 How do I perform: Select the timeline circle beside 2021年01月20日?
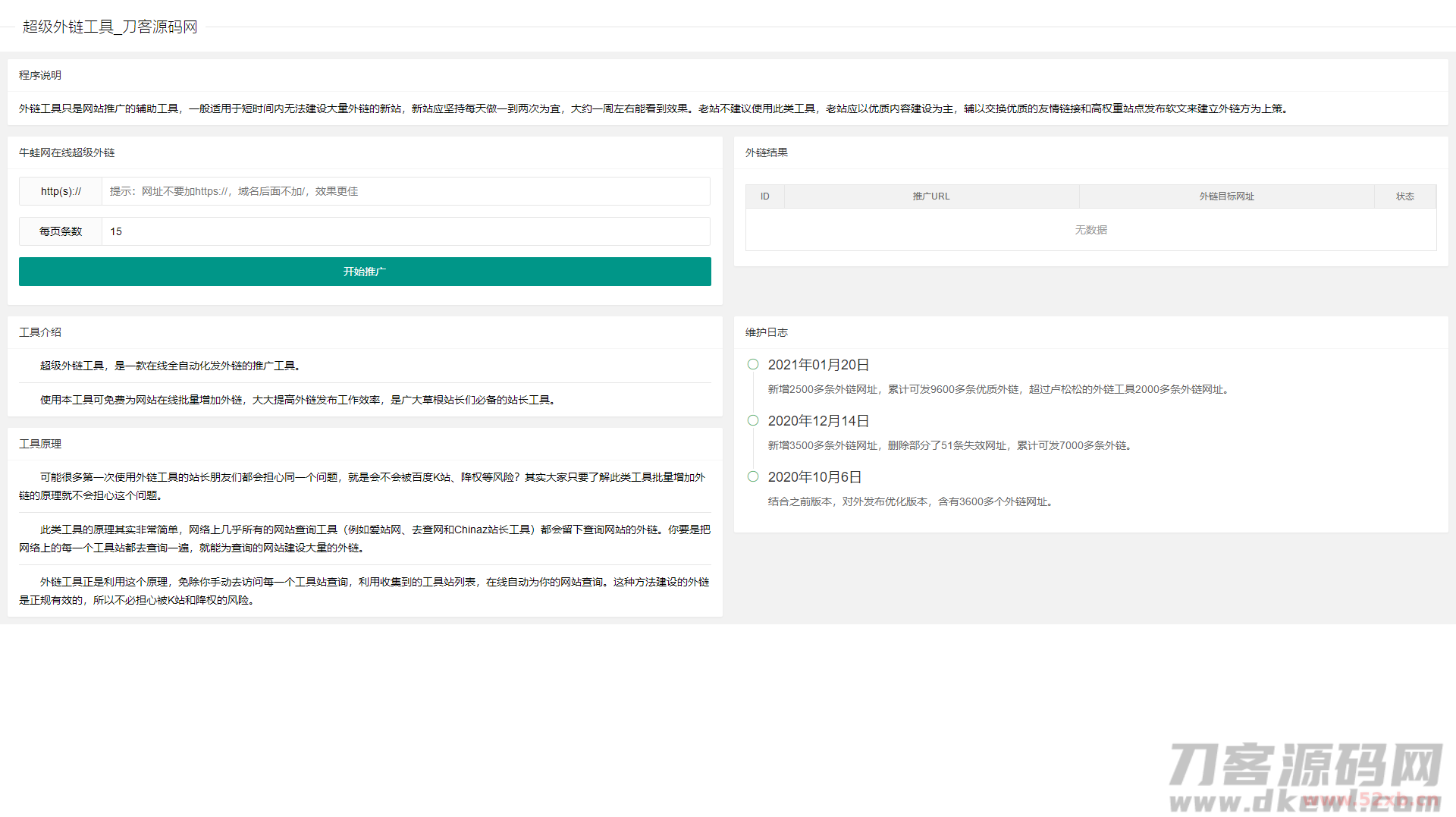coord(752,364)
